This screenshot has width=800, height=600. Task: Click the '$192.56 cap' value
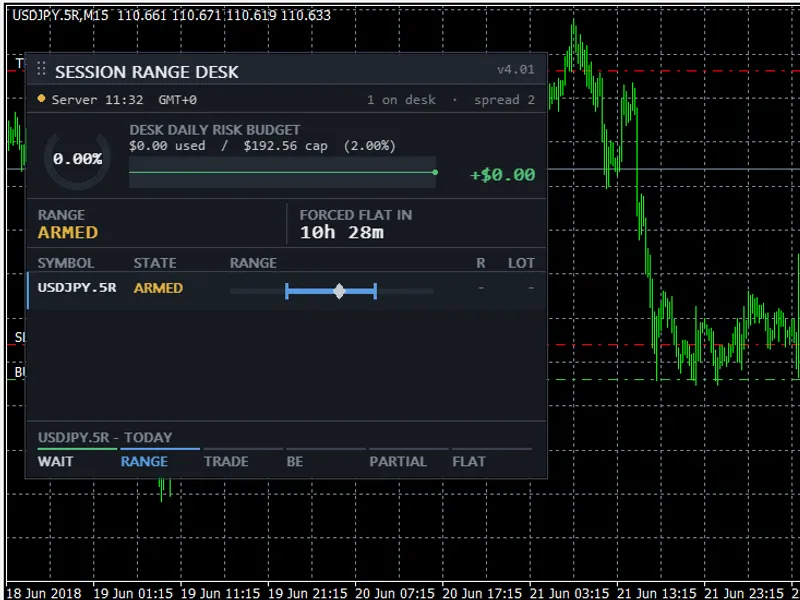[286, 146]
